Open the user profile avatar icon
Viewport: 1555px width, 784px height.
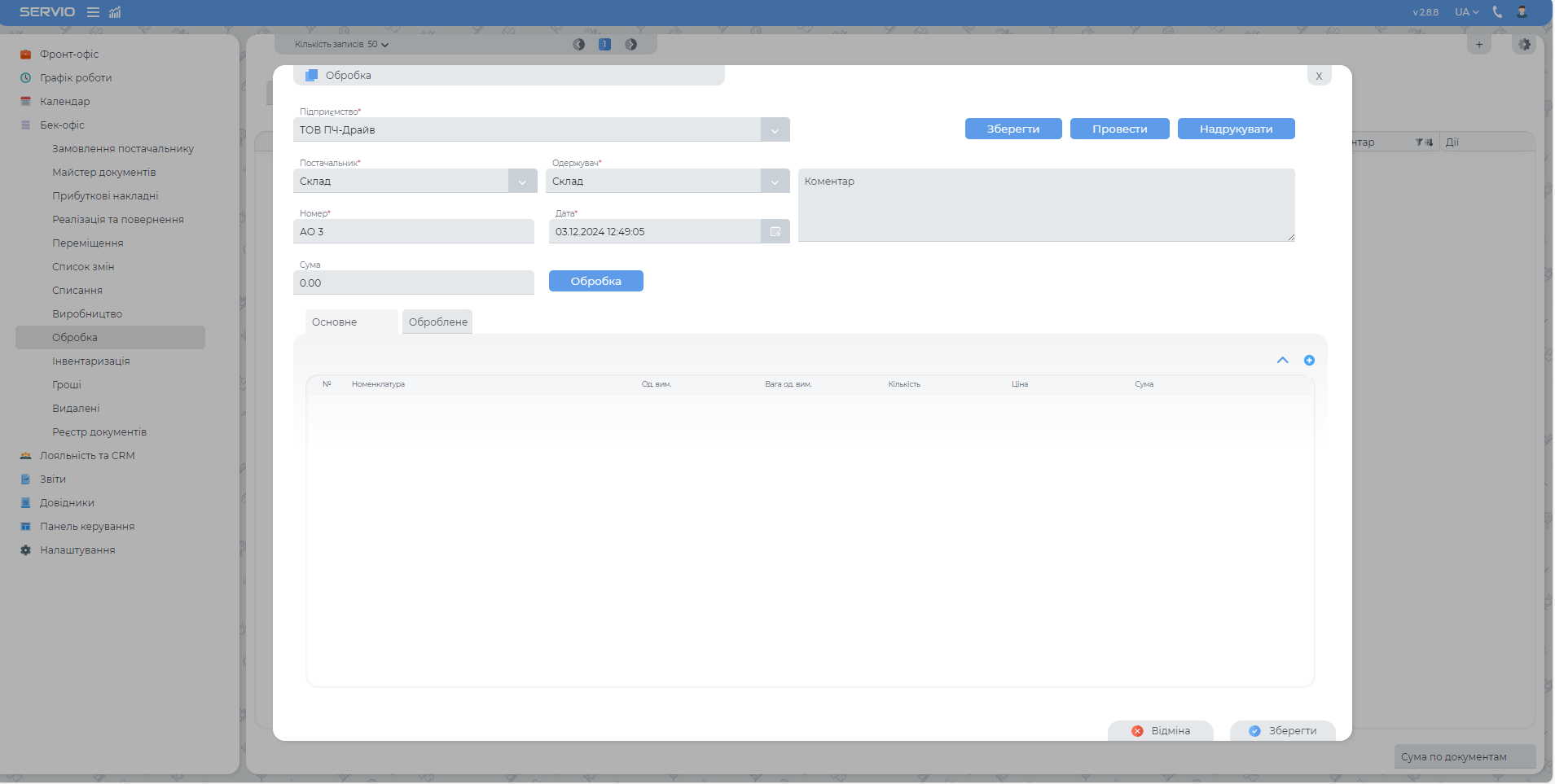[x=1522, y=12]
